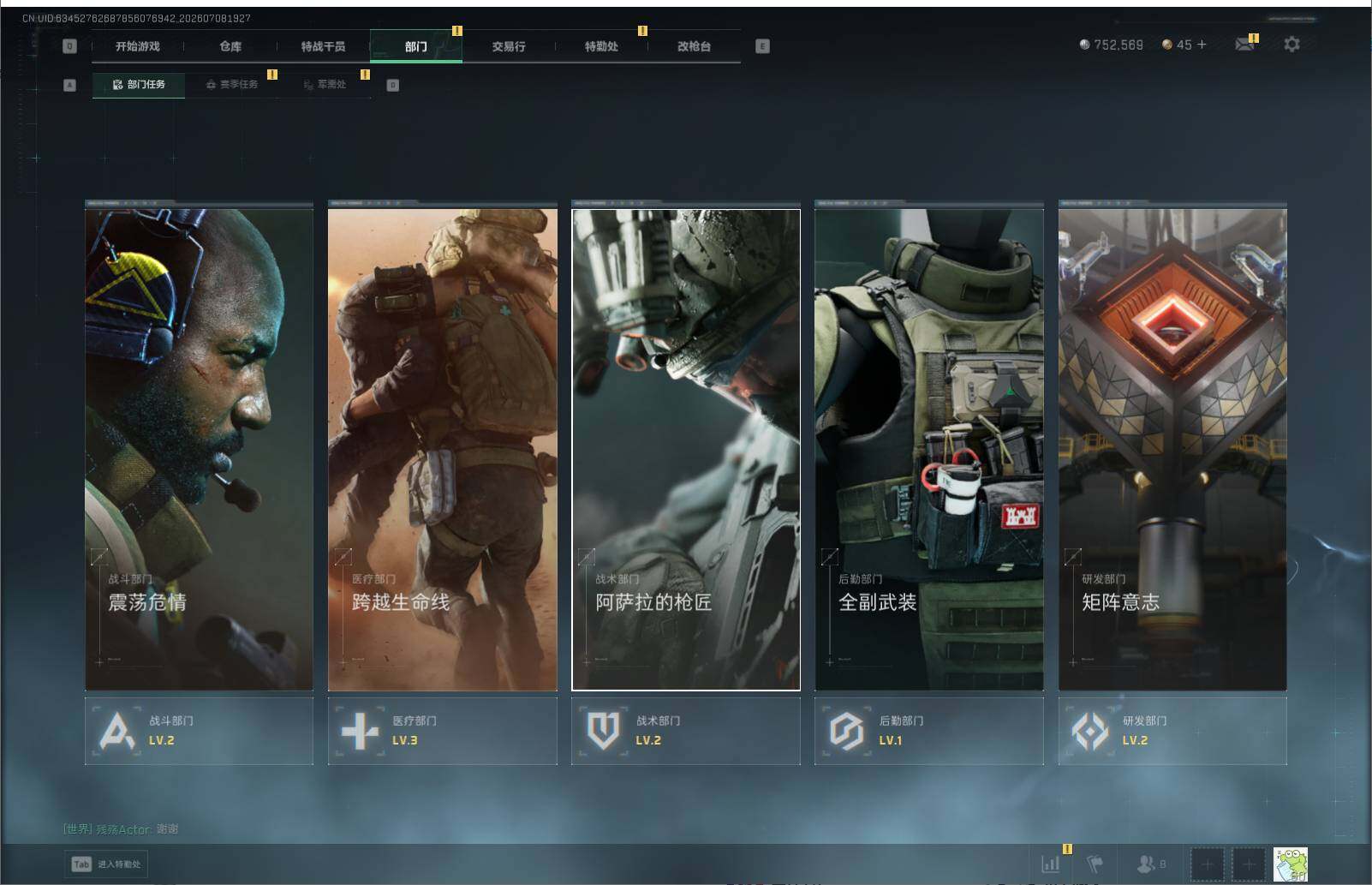Screen dimensions: 1372x885
Task: Open the 军需处 sub-tab
Action: pyautogui.click(x=325, y=84)
